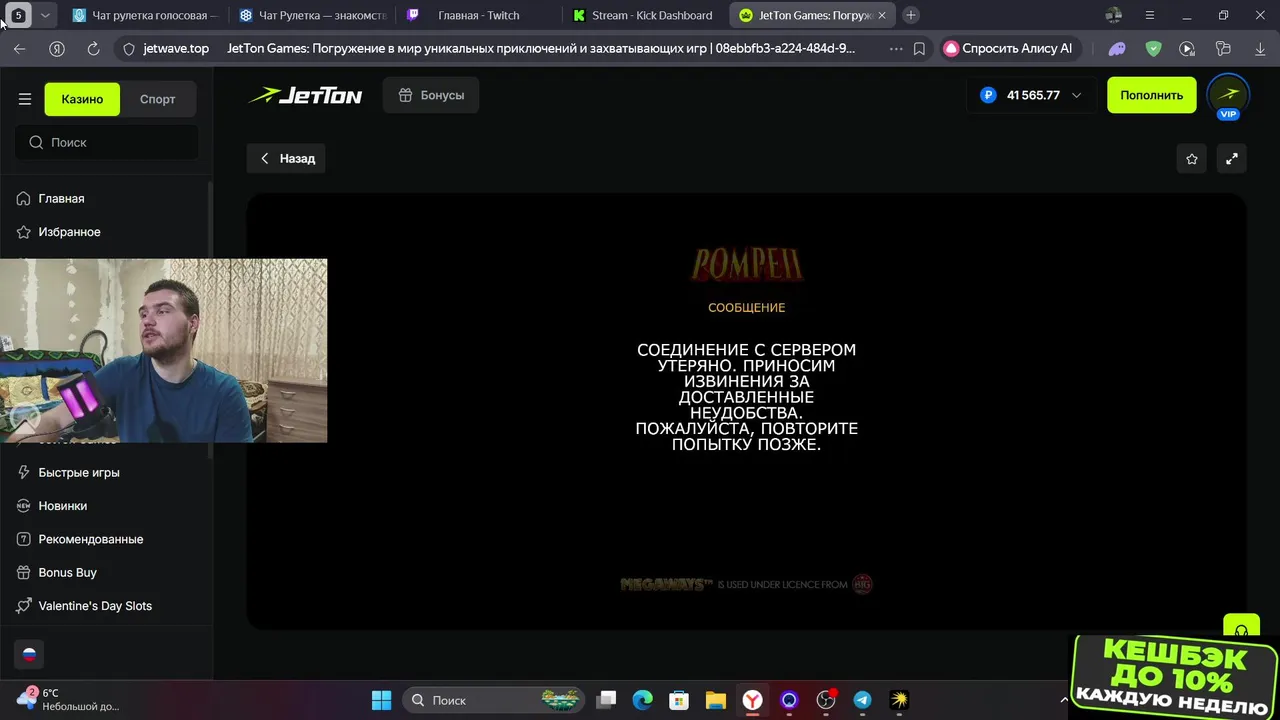
Task: Open Быстрые игры category
Action: pos(79,472)
